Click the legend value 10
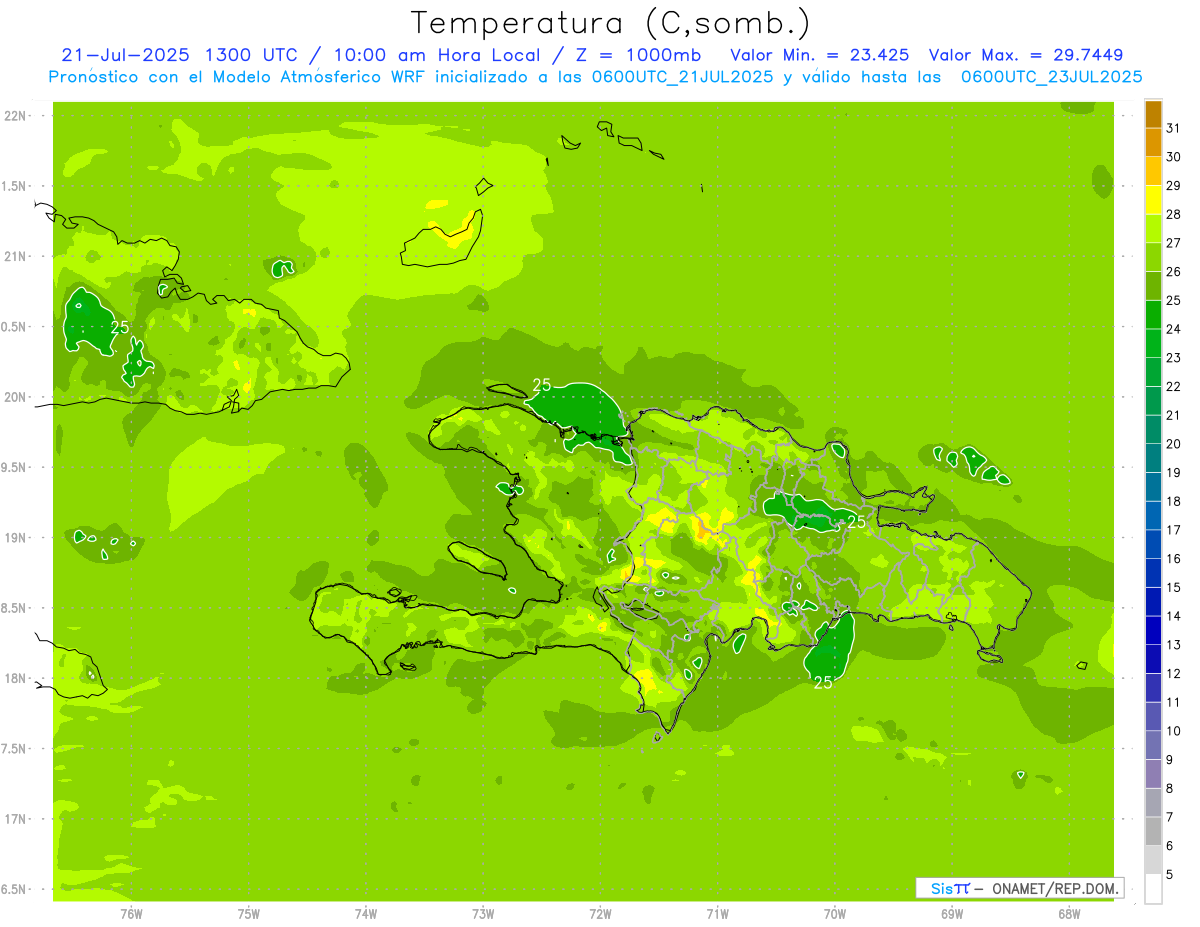 1174,731
